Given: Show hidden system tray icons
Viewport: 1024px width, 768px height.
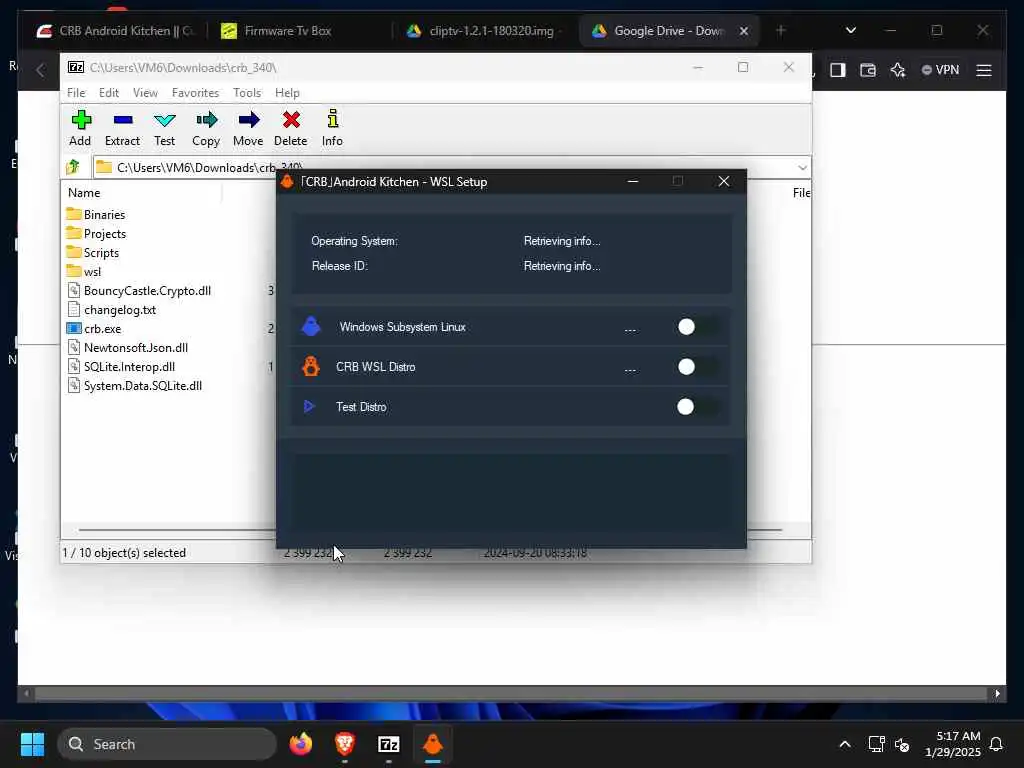Looking at the screenshot, I should (844, 744).
